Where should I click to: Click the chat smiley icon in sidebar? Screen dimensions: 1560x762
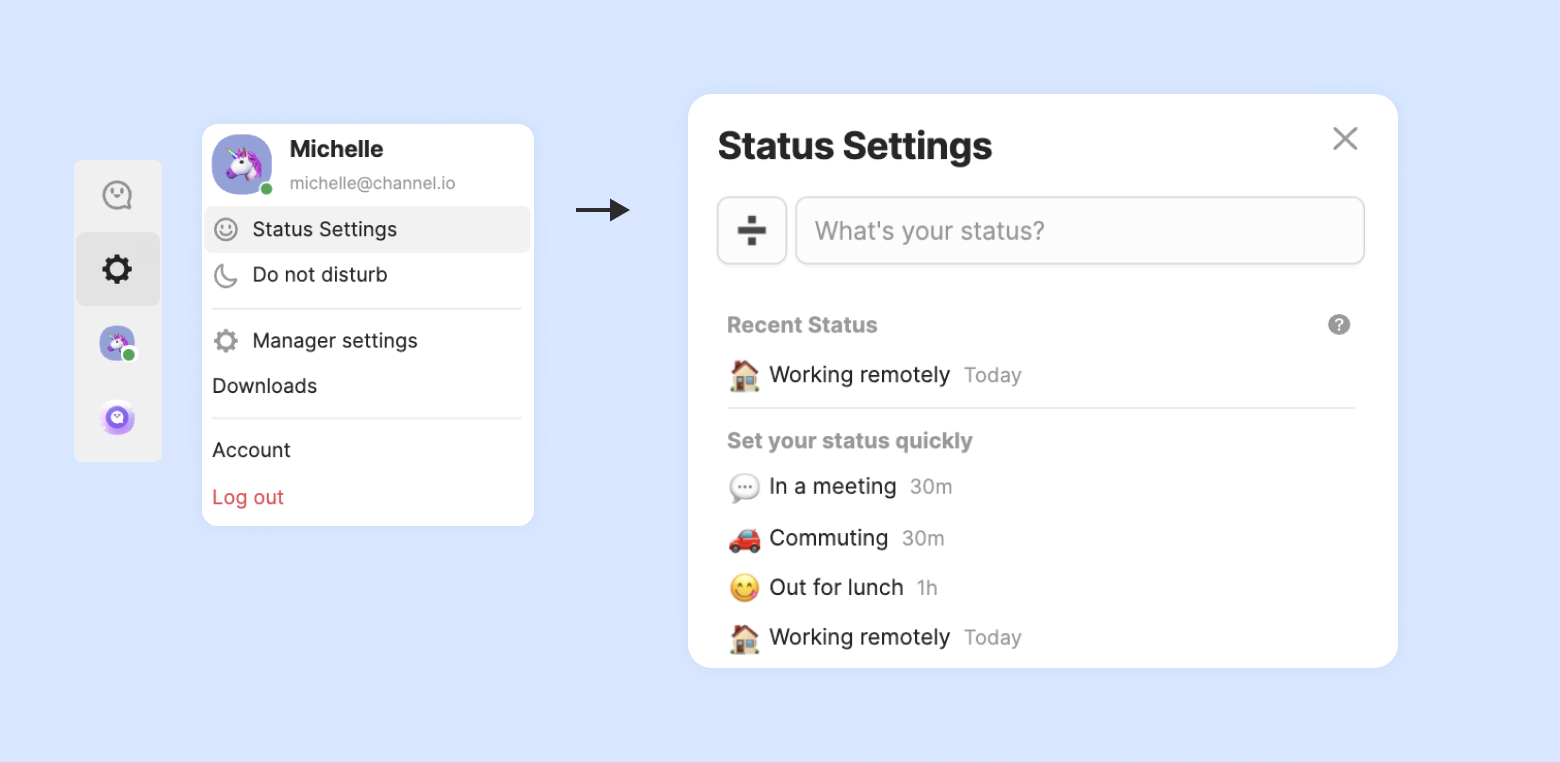click(118, 195)
